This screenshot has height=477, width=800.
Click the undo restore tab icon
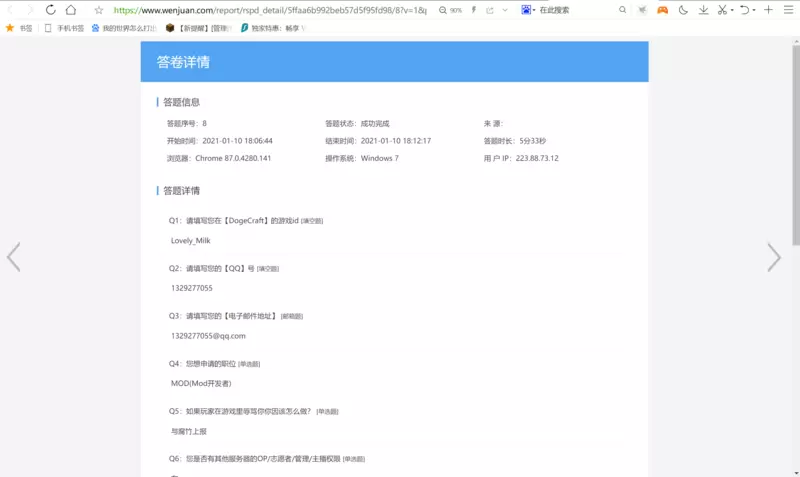tap(744, 10)
